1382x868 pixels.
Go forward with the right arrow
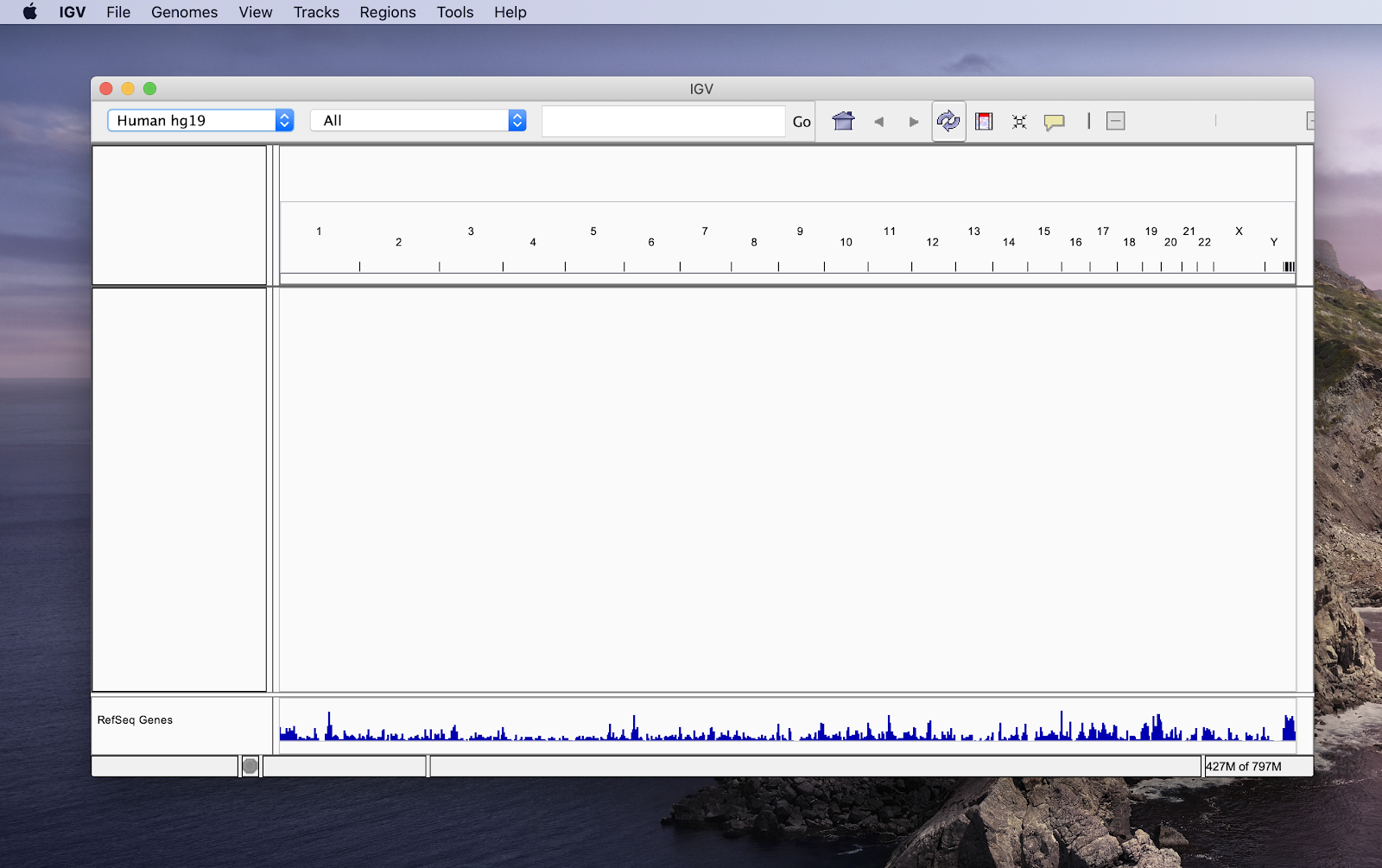coord(914,122)
